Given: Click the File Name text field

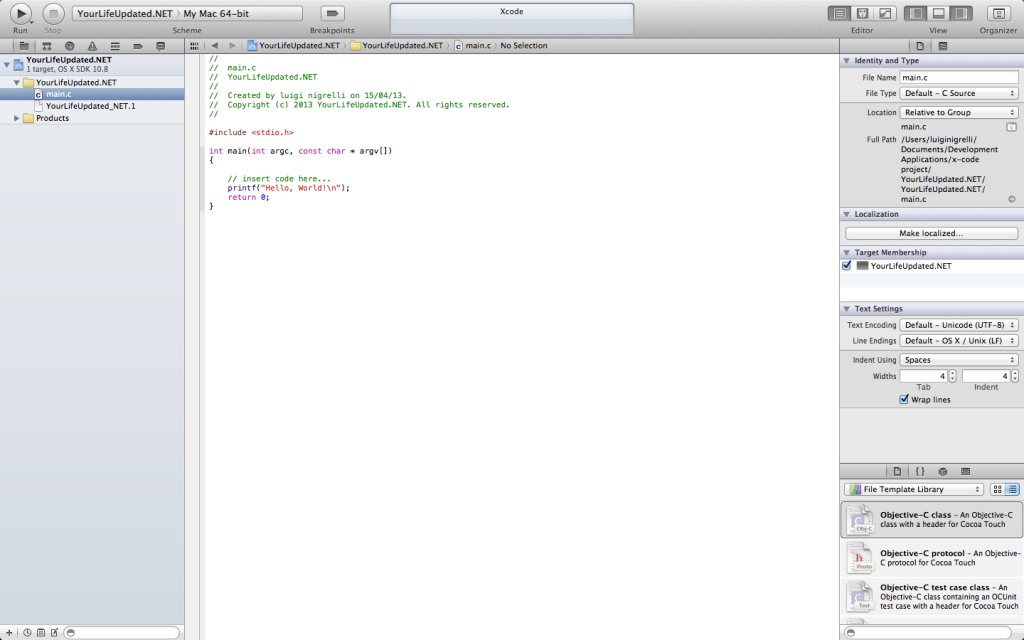Looking at the screenshot, I should (x=958, y=77).
